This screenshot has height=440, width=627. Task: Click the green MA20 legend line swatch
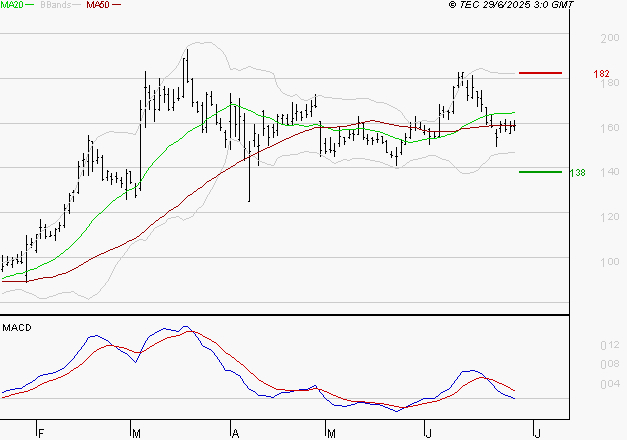[31, 5]
